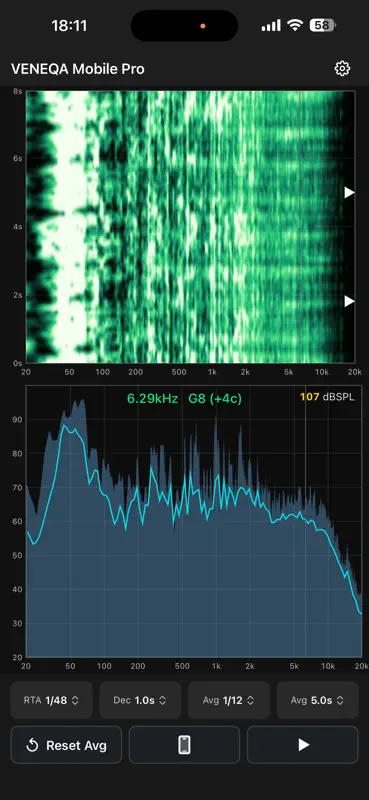369x800 pixels.
Task: Select the lower white spectrogram marker triangle
Action: tap(349, 302)
